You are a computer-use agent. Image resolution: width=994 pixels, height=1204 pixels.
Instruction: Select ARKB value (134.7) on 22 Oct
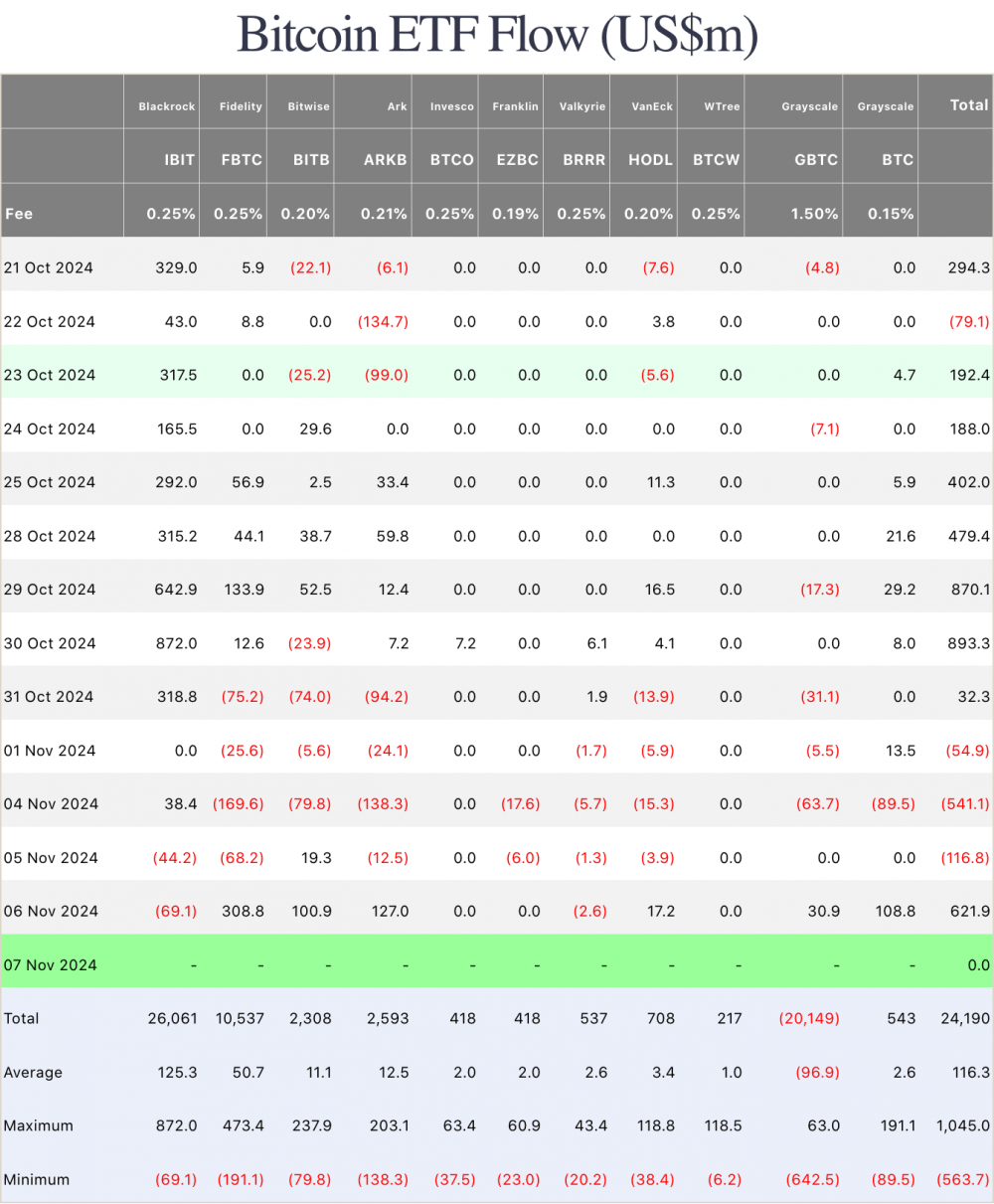pyautogui.click(x=383, y=321)
